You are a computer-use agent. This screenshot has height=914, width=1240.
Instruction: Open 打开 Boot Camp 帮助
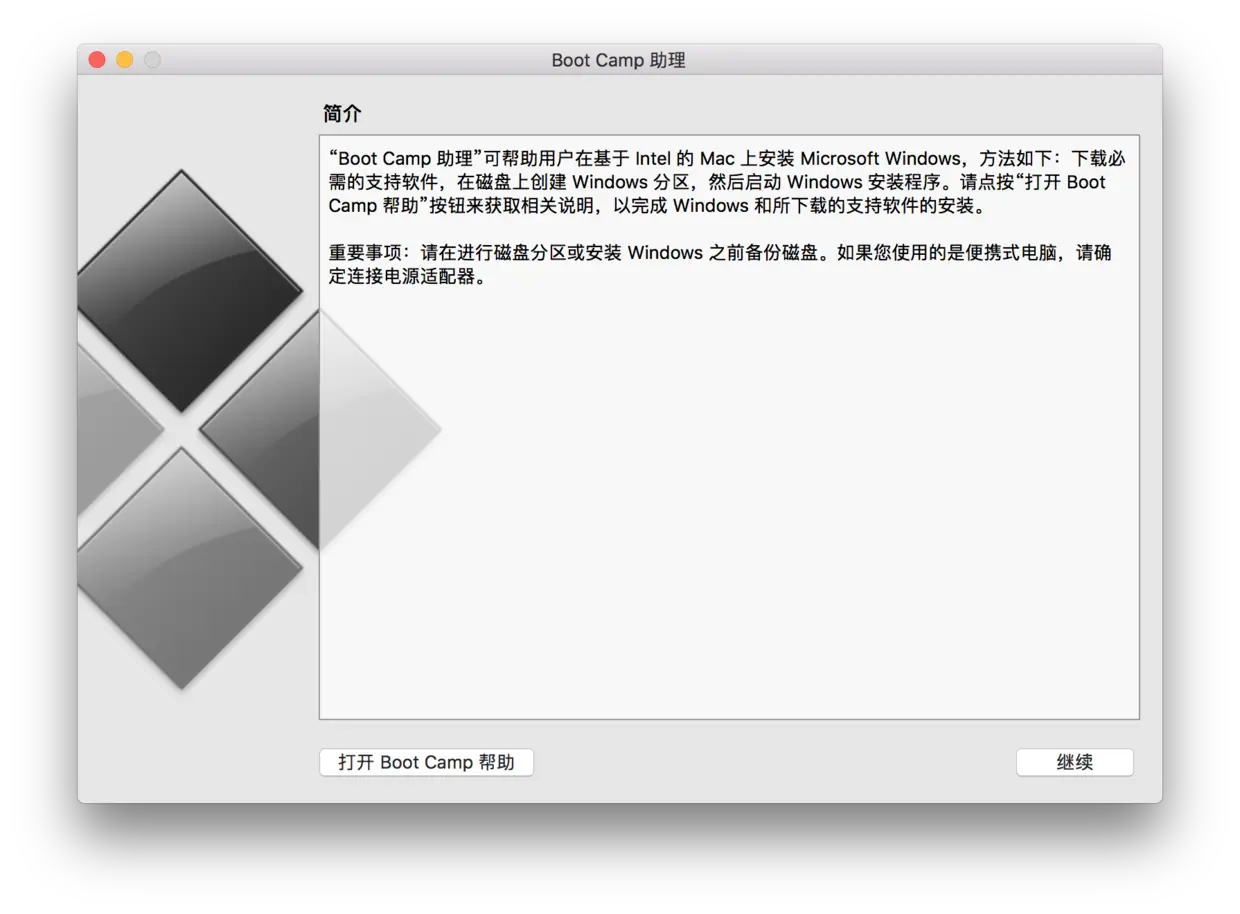coord(426,762)
